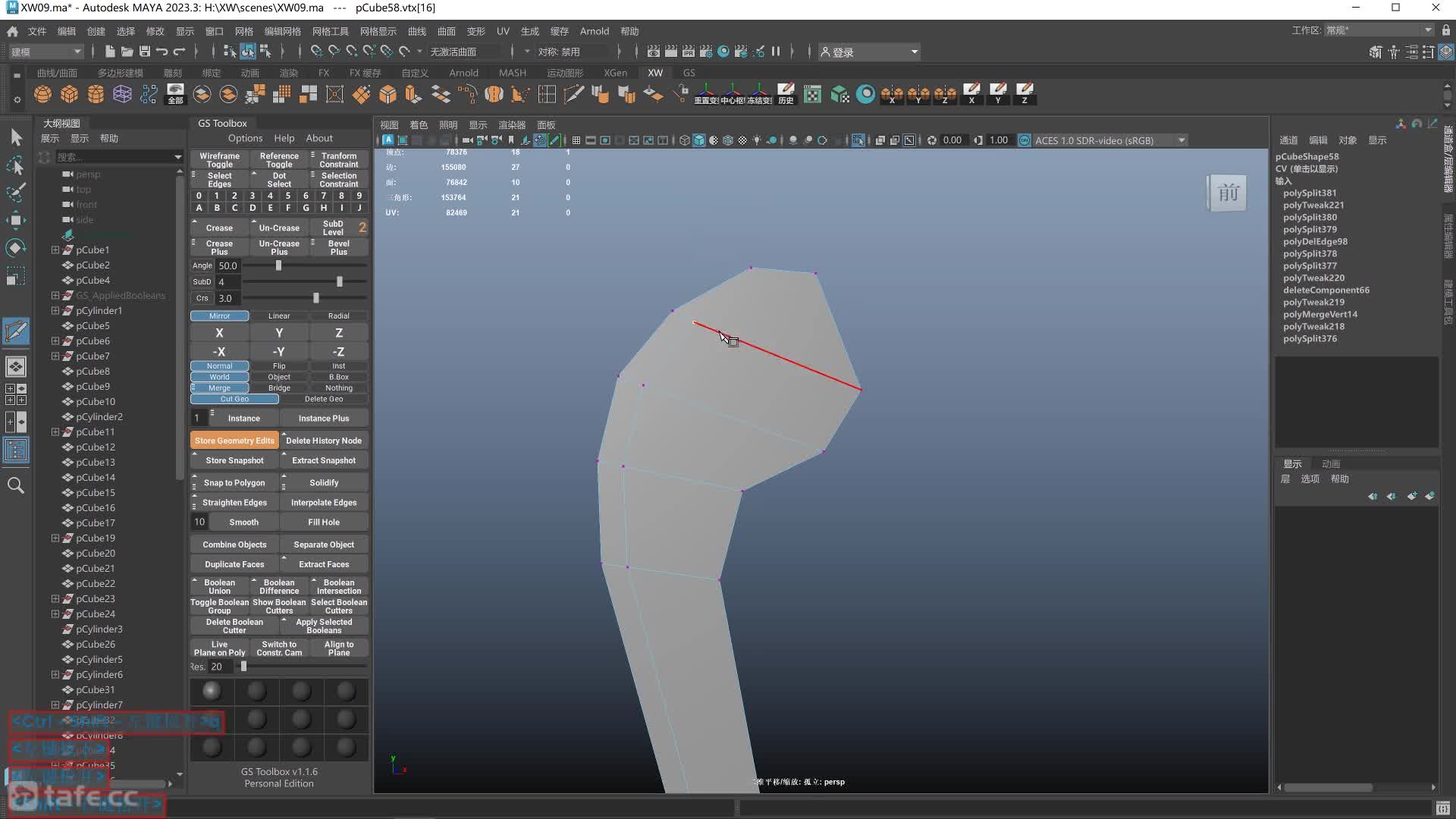Image resolution: width=1456 pixels, height=819 pixels.
Task: Click the Boolean Union button
Action: (219, 586)
